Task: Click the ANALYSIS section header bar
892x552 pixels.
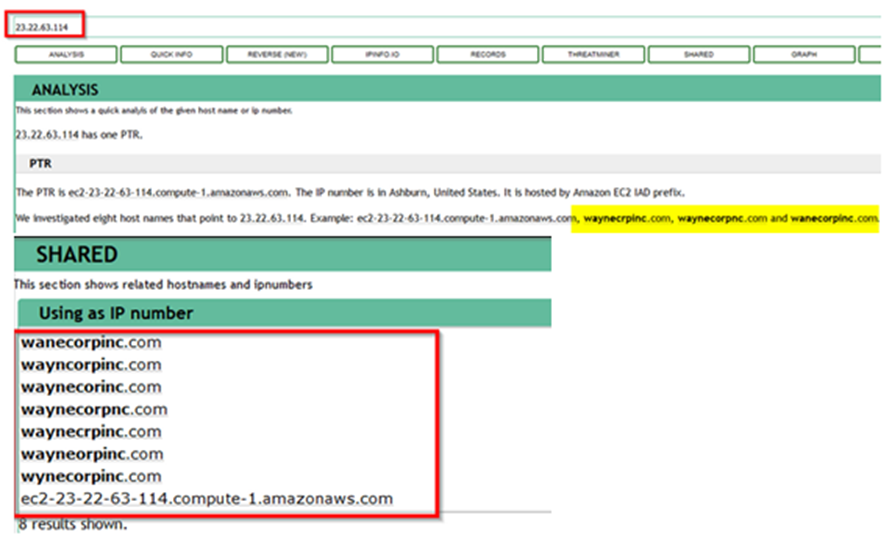Action: pos(447,89)
